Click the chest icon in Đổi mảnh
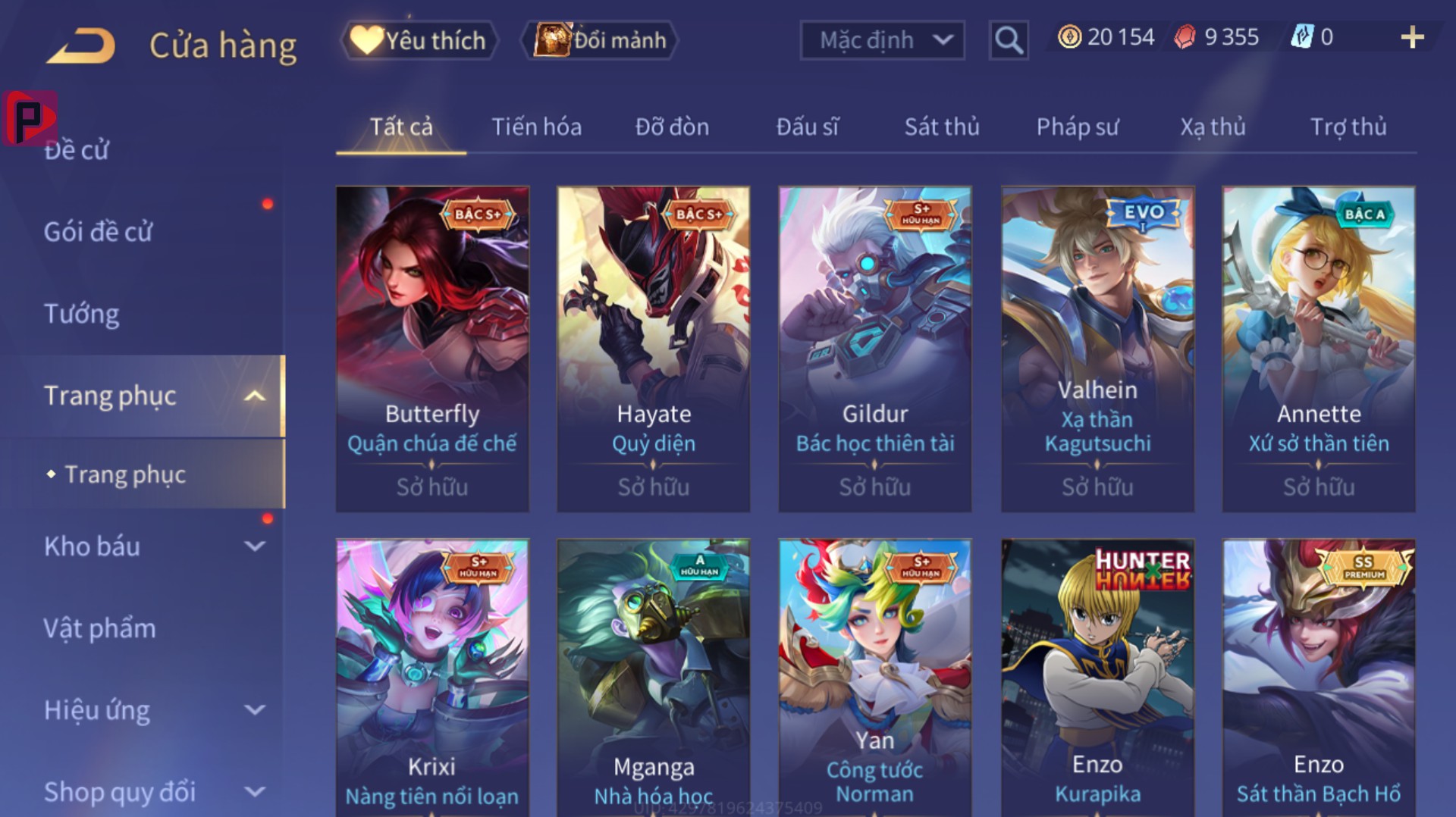Viewport: 1456px width, 817px height. tap(552, 39)
